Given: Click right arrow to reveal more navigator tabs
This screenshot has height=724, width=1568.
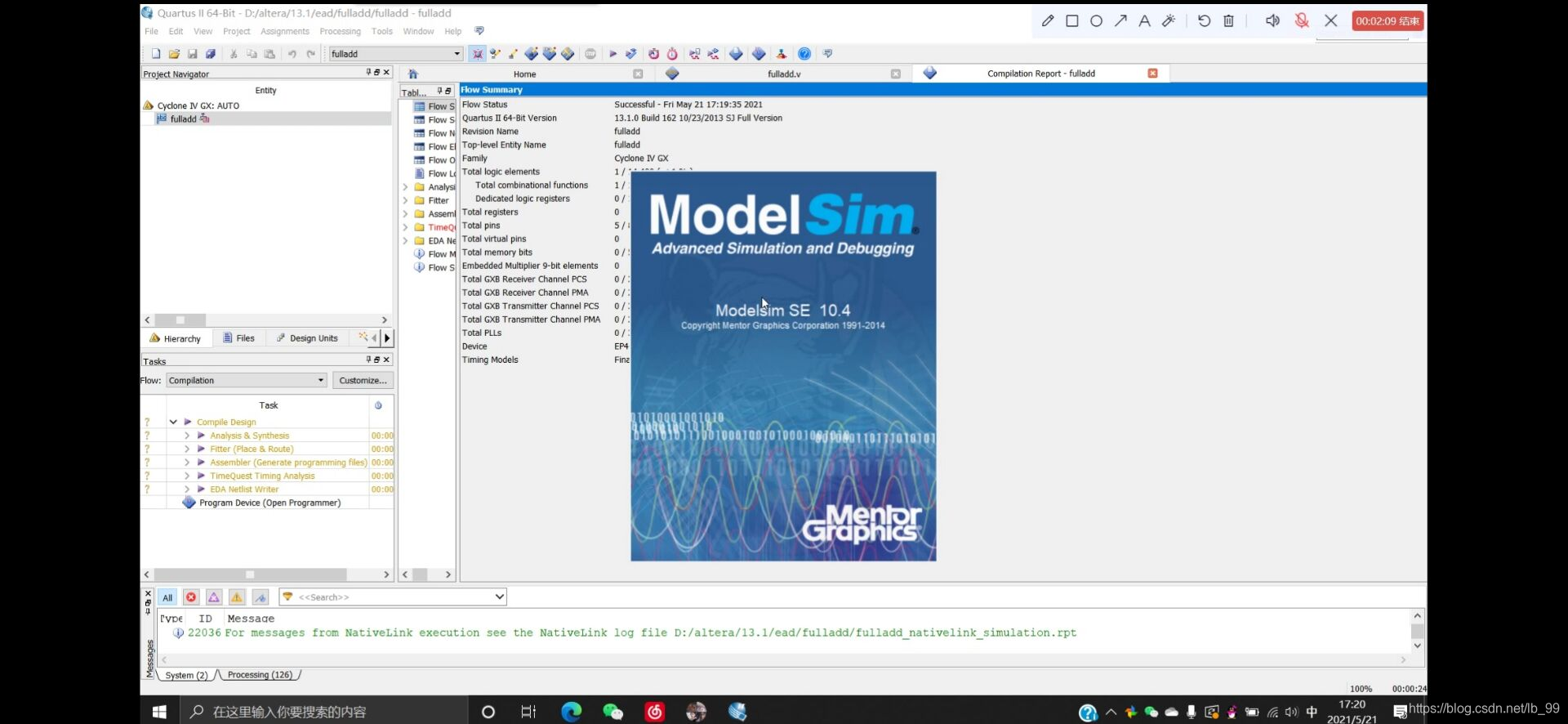Looking at the screenshot, I should [x=387, y=337].
